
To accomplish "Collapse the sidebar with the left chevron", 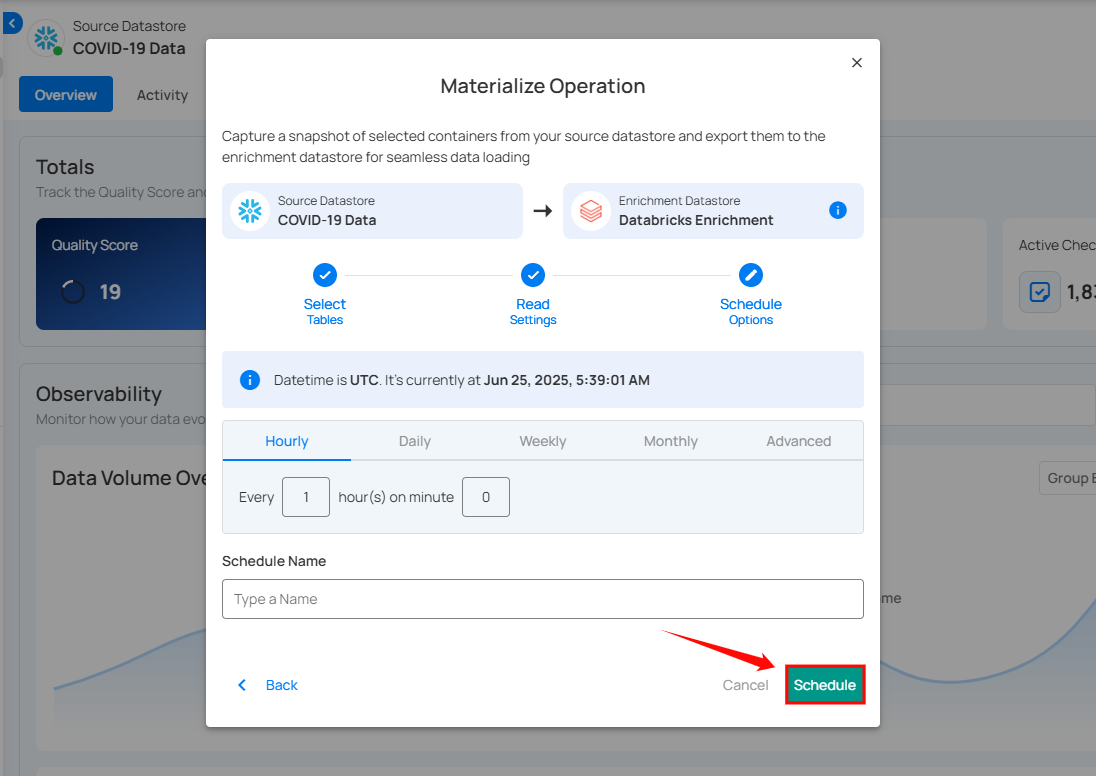I will click(11, 23).
